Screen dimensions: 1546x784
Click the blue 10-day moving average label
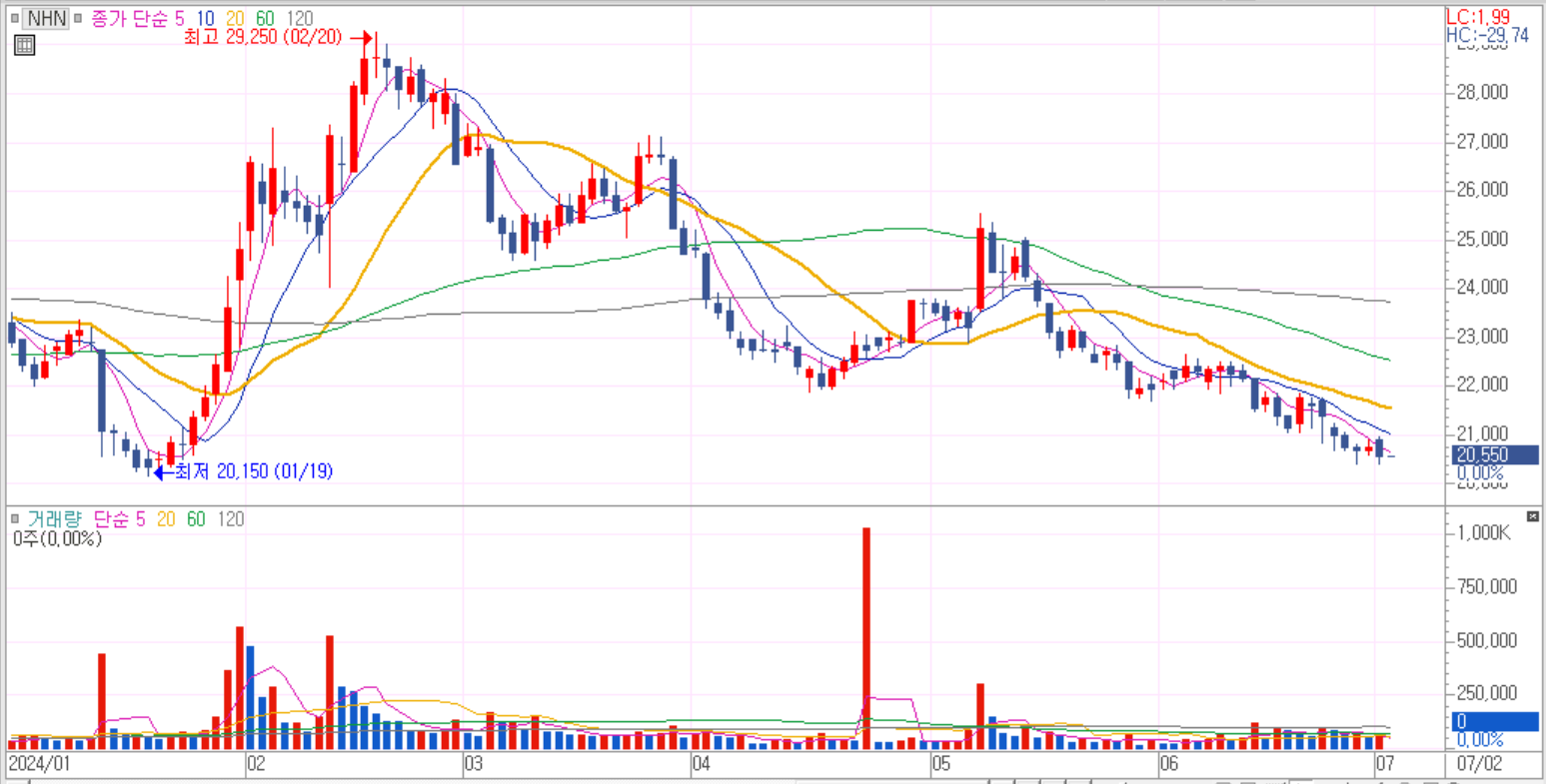[206, 18]
